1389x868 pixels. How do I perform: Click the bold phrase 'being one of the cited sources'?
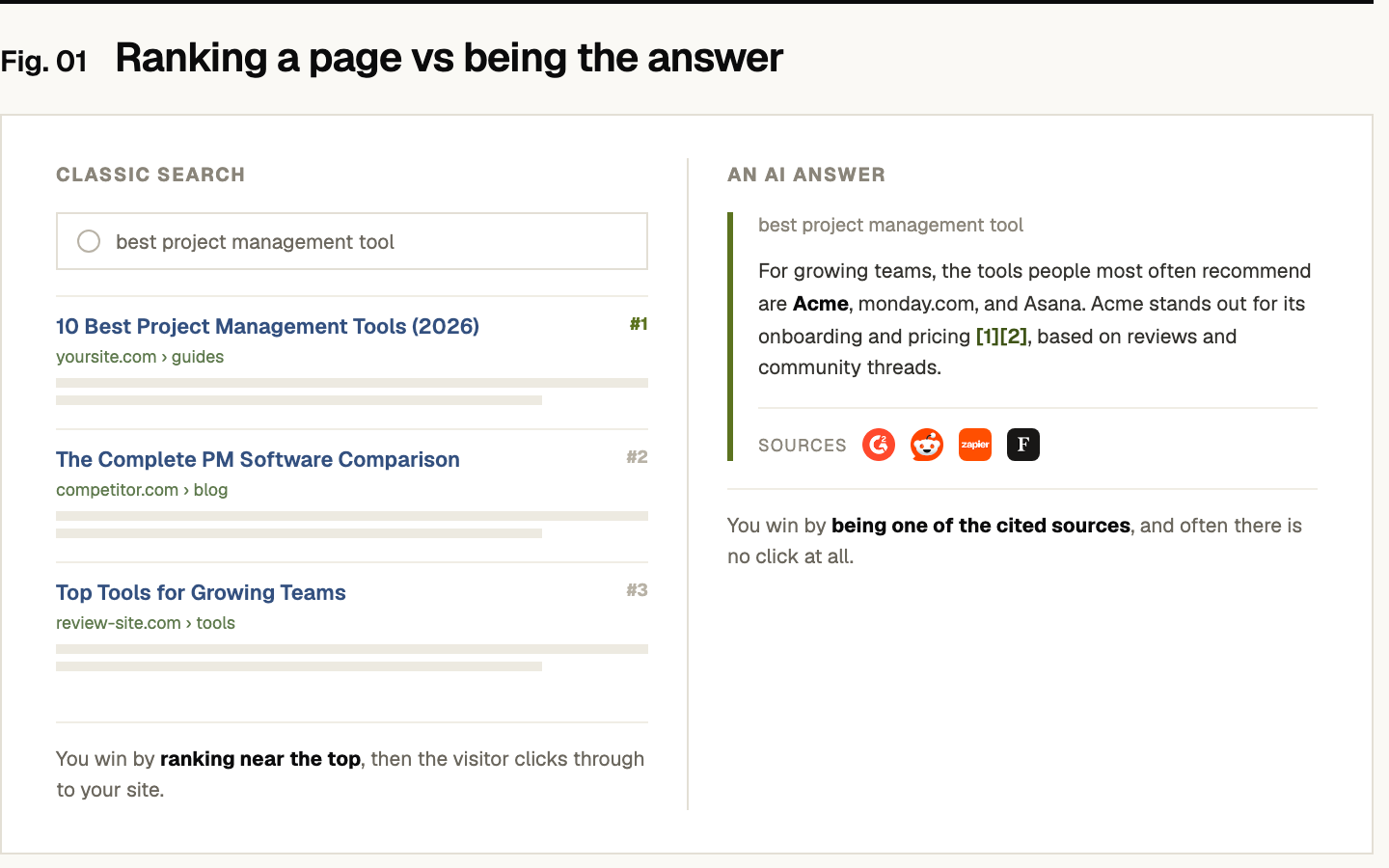[981, 526]
